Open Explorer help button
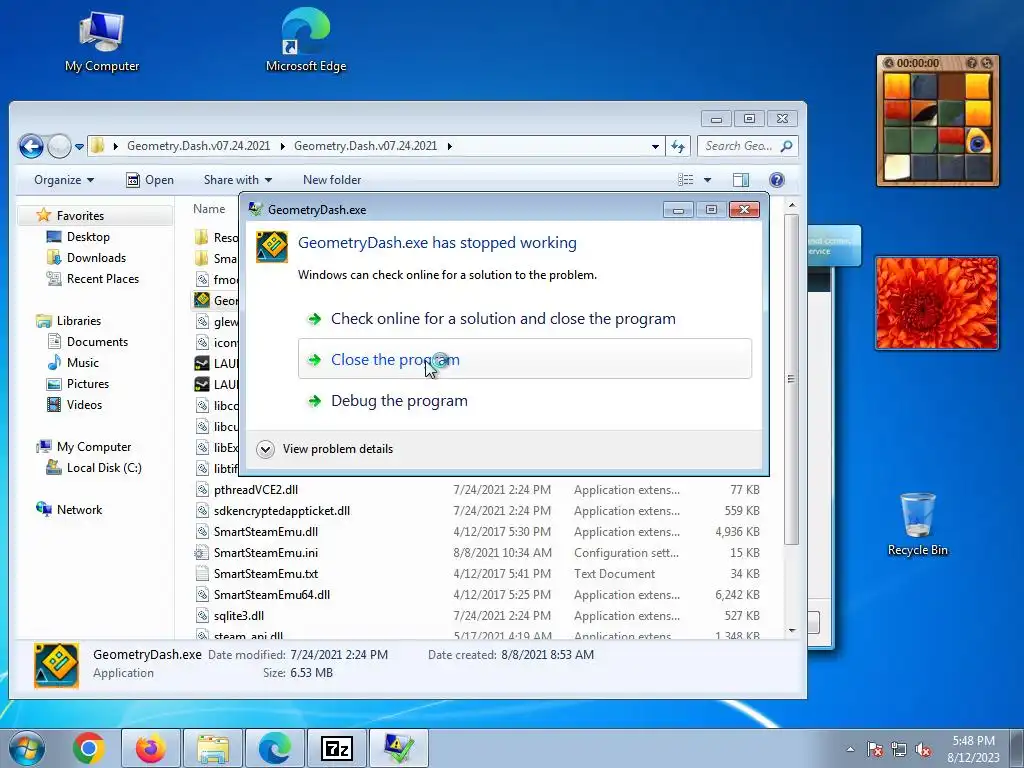1024x768 pixels. (776, 180)
